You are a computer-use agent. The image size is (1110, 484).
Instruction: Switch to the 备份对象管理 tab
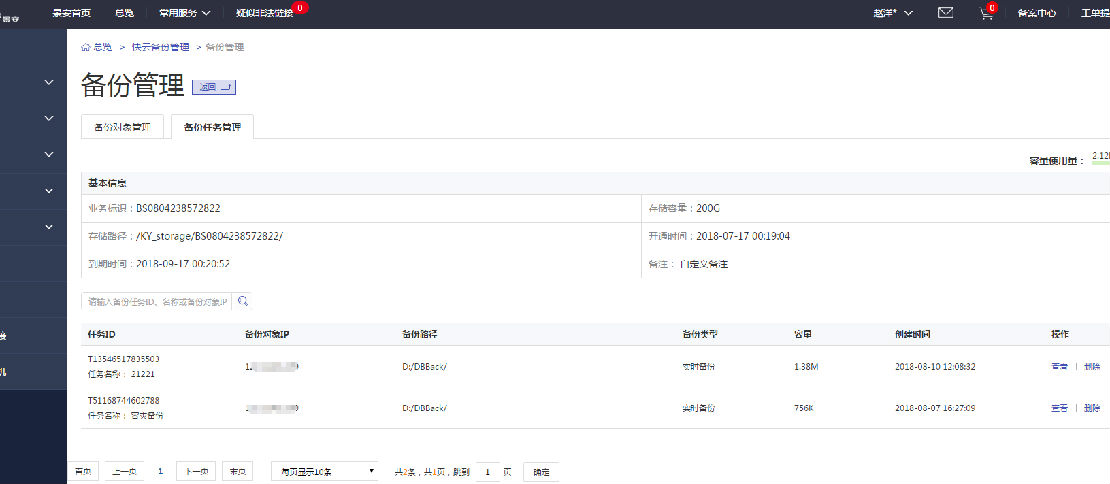122,127
